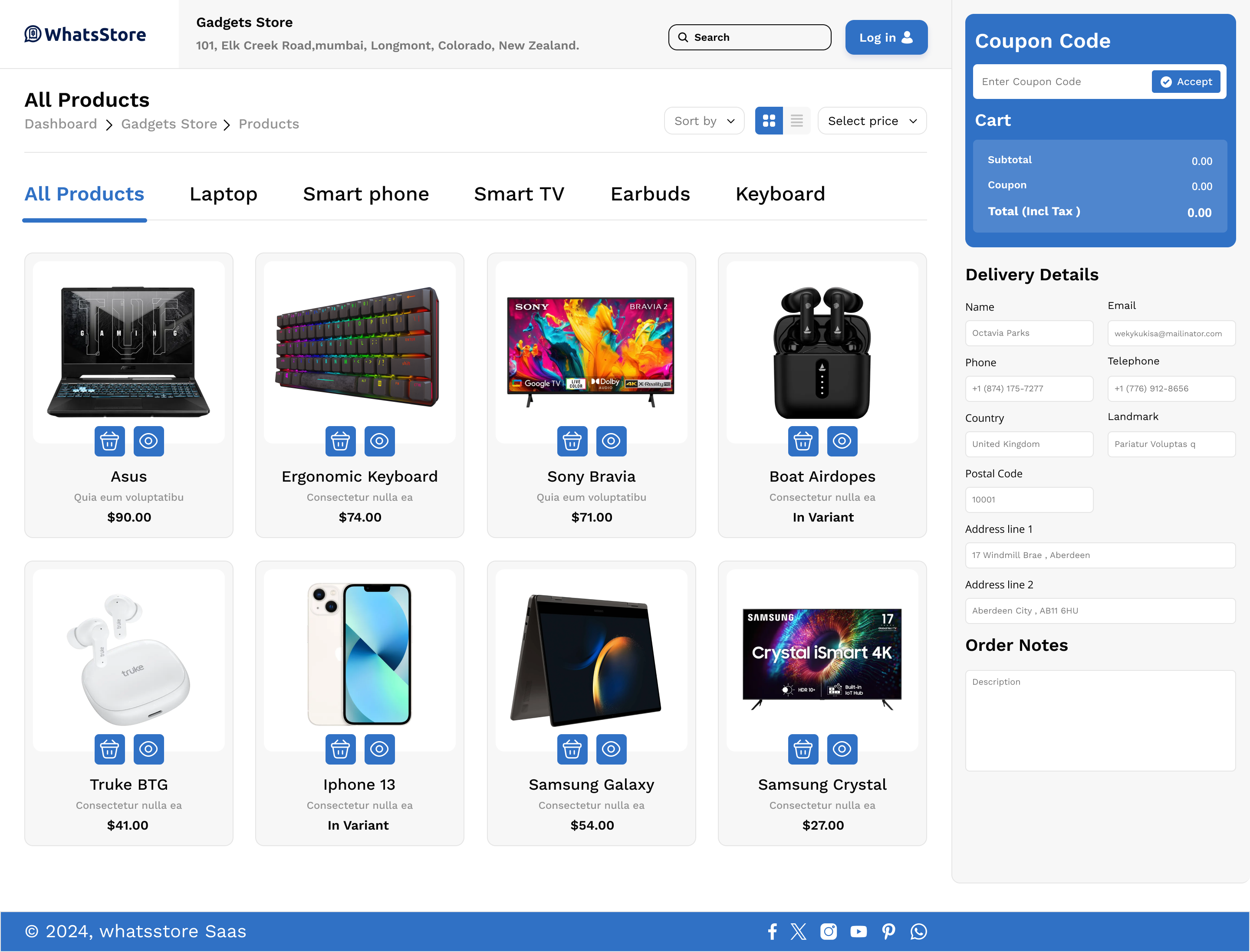Screen dimensions: 1250x952
Task: Open the Facebook footer icon
Action: [x=772, y=932]
